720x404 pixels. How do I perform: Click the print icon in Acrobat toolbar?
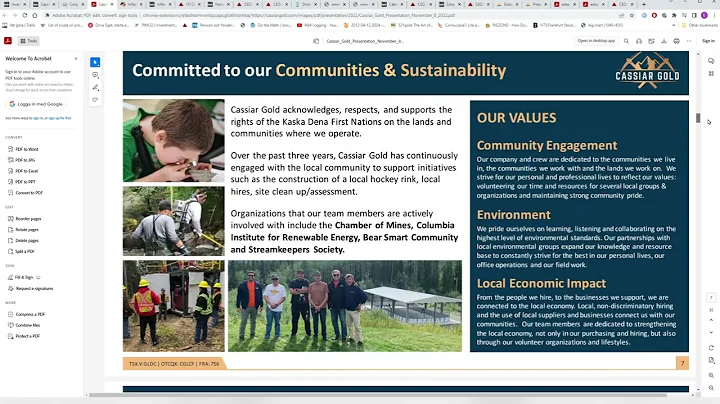click(676, 41)
